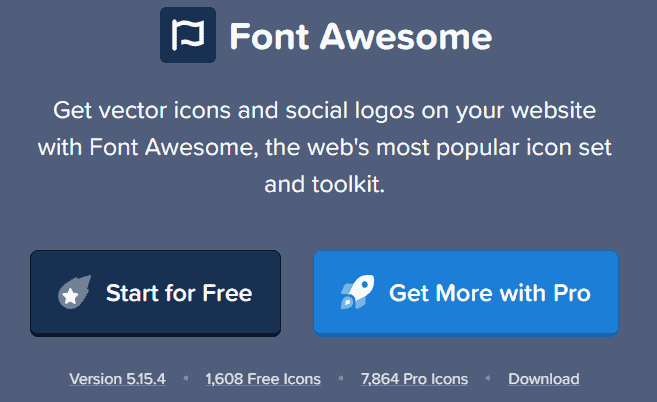Viewport: 657px width, 402px height.
Task: Follow the Download link
Action: point(544,379)
